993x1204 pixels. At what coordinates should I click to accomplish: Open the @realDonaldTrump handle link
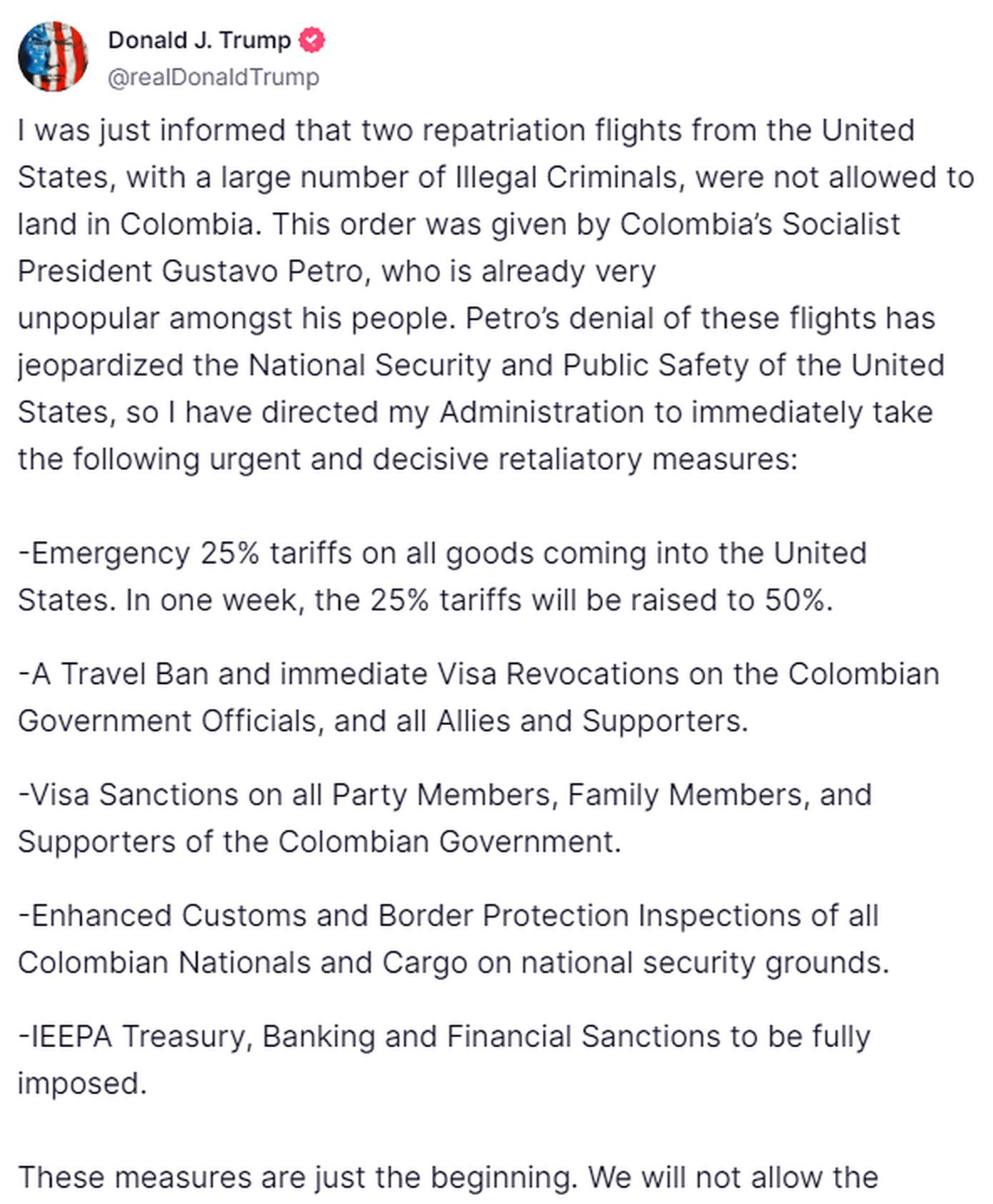(213, 76)
